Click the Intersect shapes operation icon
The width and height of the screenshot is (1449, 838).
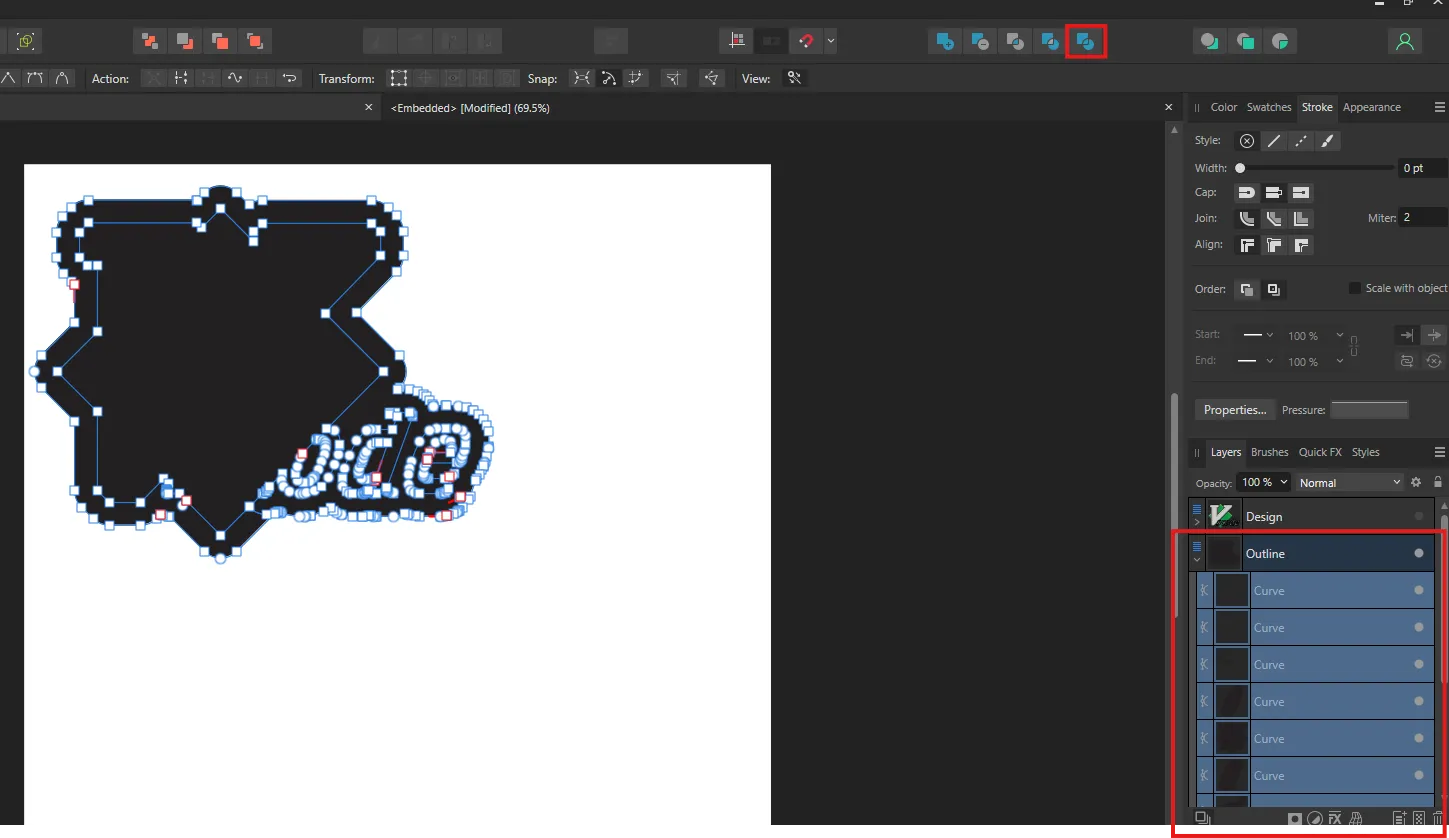coord(1015,40)
